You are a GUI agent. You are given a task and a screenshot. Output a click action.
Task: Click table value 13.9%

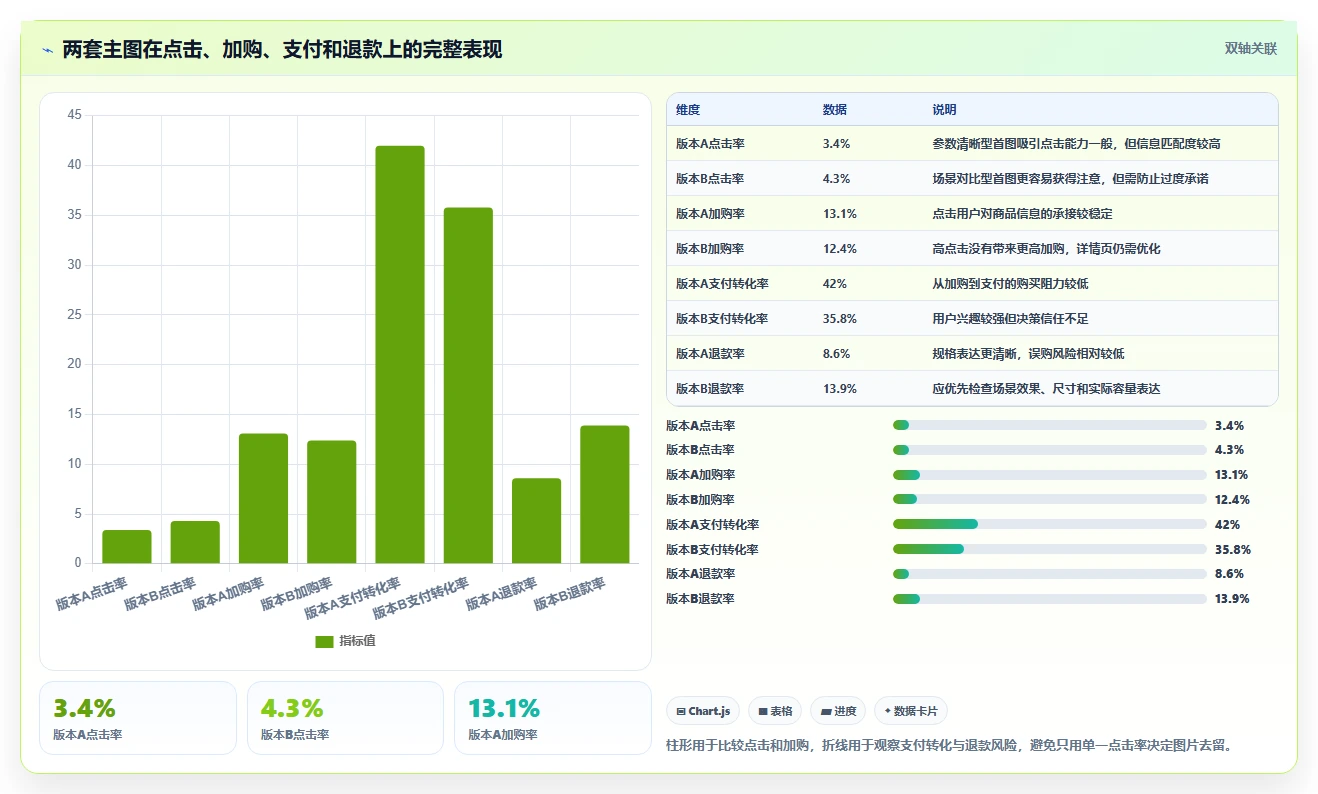coord(840,389)
